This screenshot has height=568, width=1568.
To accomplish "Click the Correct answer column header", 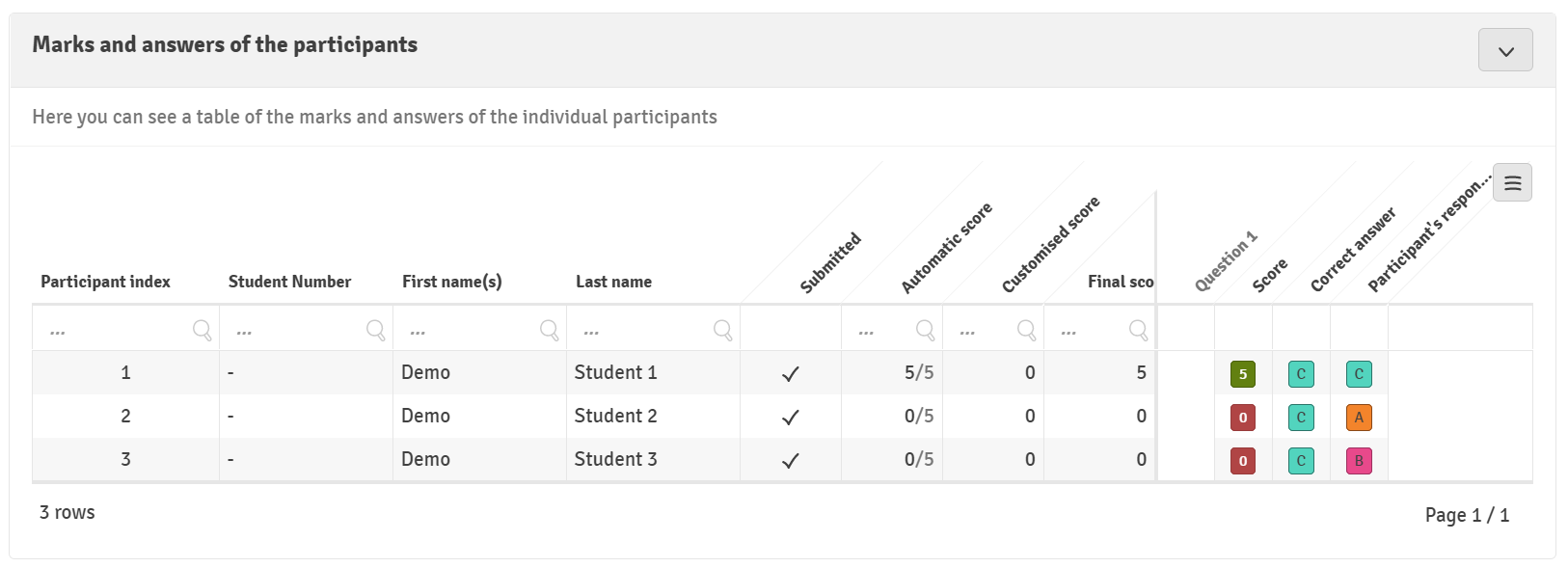I will (1353, 250).
